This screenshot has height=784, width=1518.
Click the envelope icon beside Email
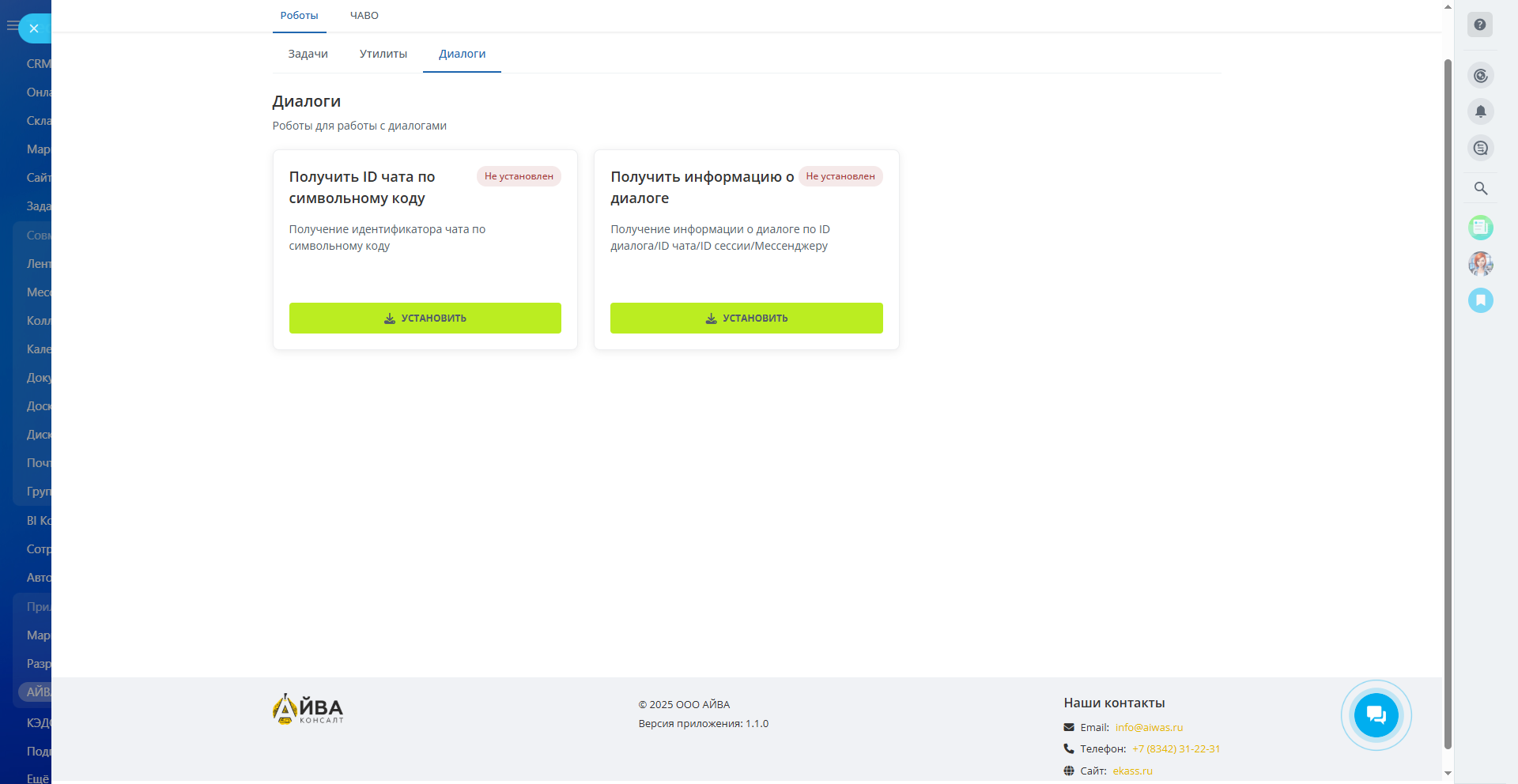coord(1069,727)
